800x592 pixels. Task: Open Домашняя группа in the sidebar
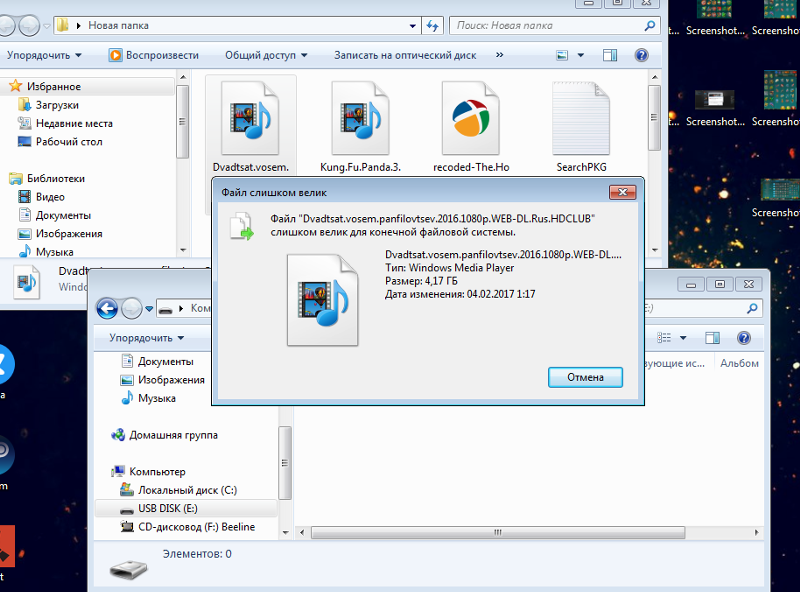[173, 435]
